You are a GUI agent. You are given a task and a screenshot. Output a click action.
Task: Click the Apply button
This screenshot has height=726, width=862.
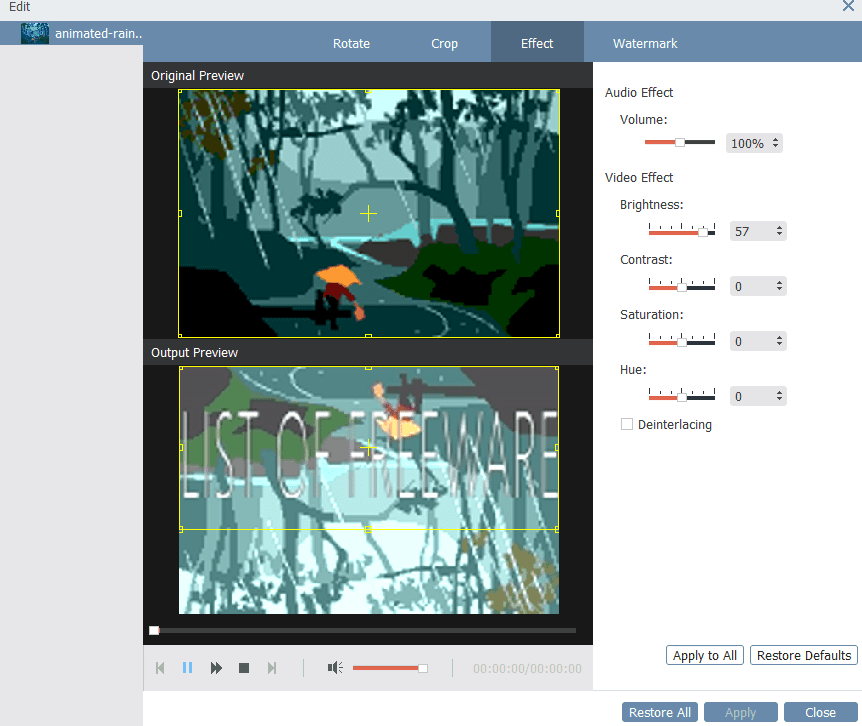pyautogui.click(x=741, y=712)
